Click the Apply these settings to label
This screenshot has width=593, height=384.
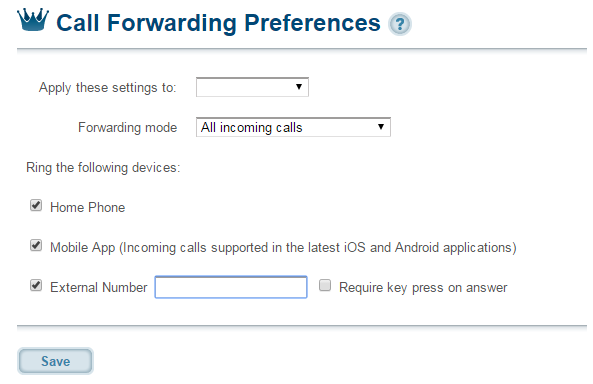click(108, 88)
